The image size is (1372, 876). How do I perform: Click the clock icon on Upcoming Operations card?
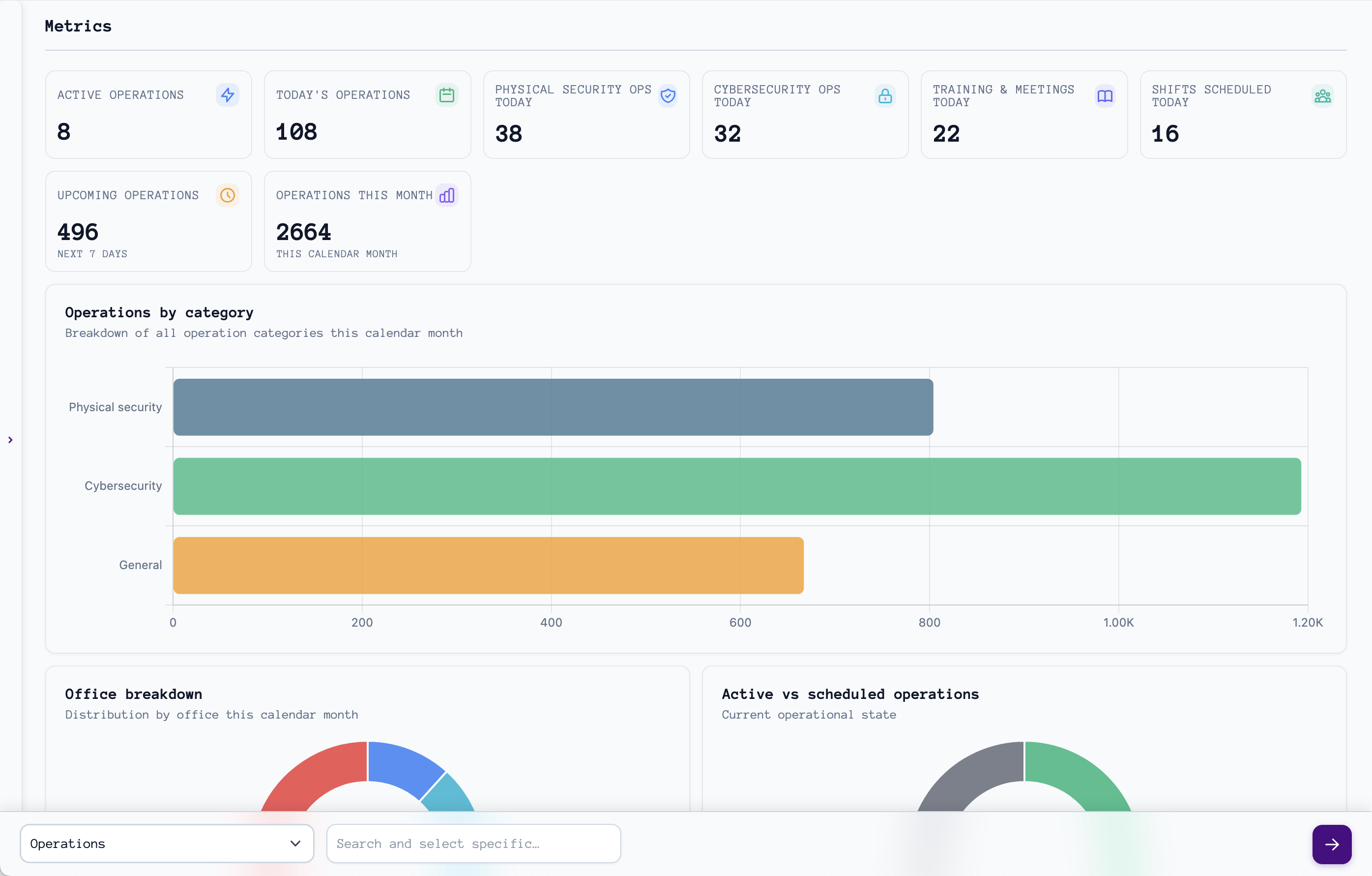[228, 195]
